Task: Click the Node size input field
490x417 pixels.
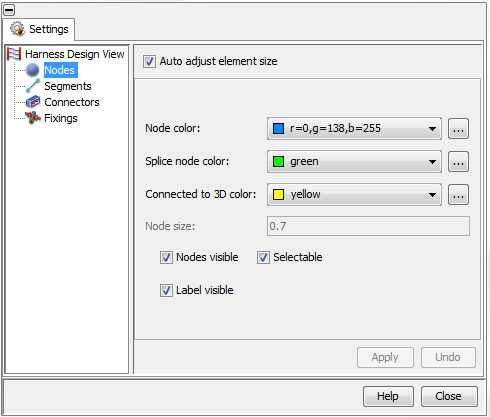Action: (368, 226)
